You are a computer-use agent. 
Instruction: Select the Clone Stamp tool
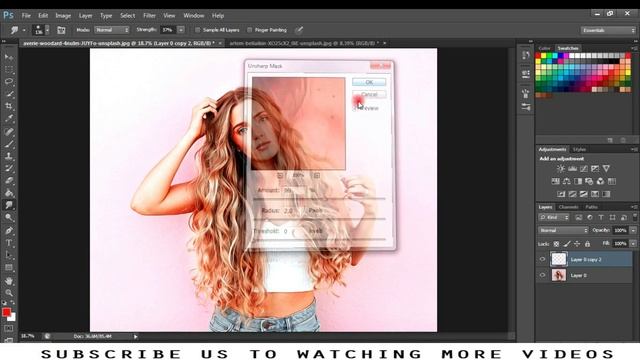pyautogui.click(x=9, y=156)
